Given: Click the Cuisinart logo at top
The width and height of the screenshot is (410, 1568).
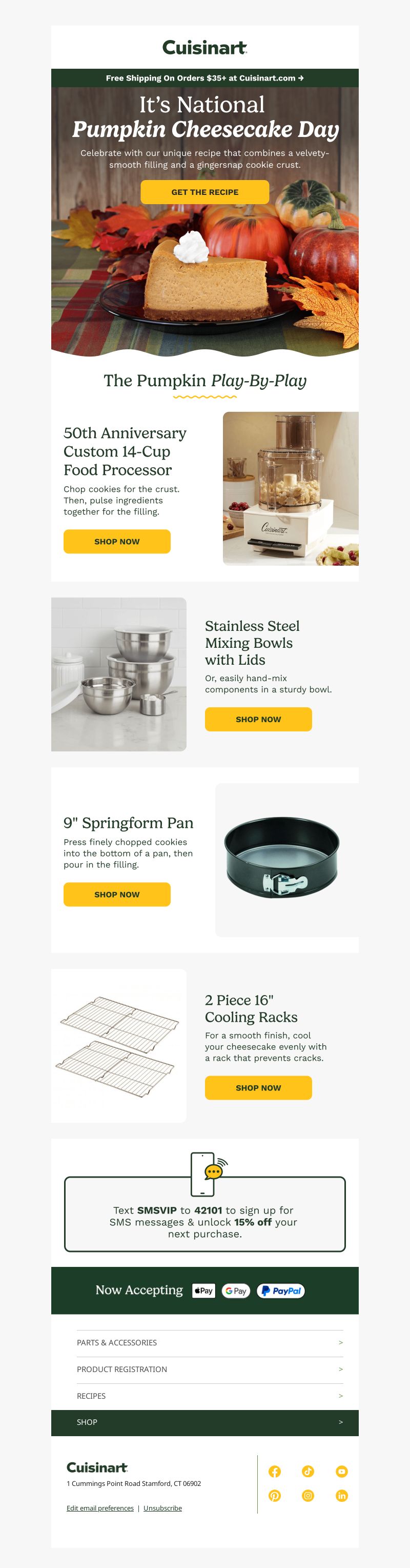Looking at the screenshot, I should (x=205, y=48).
